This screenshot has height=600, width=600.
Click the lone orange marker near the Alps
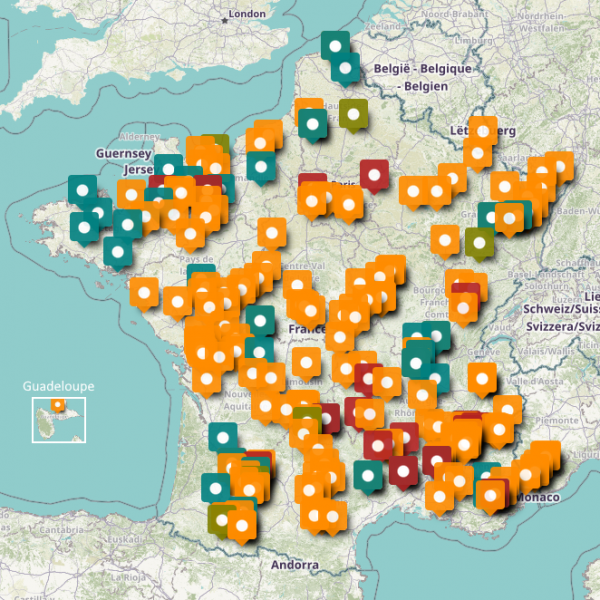tap(482, 377)
